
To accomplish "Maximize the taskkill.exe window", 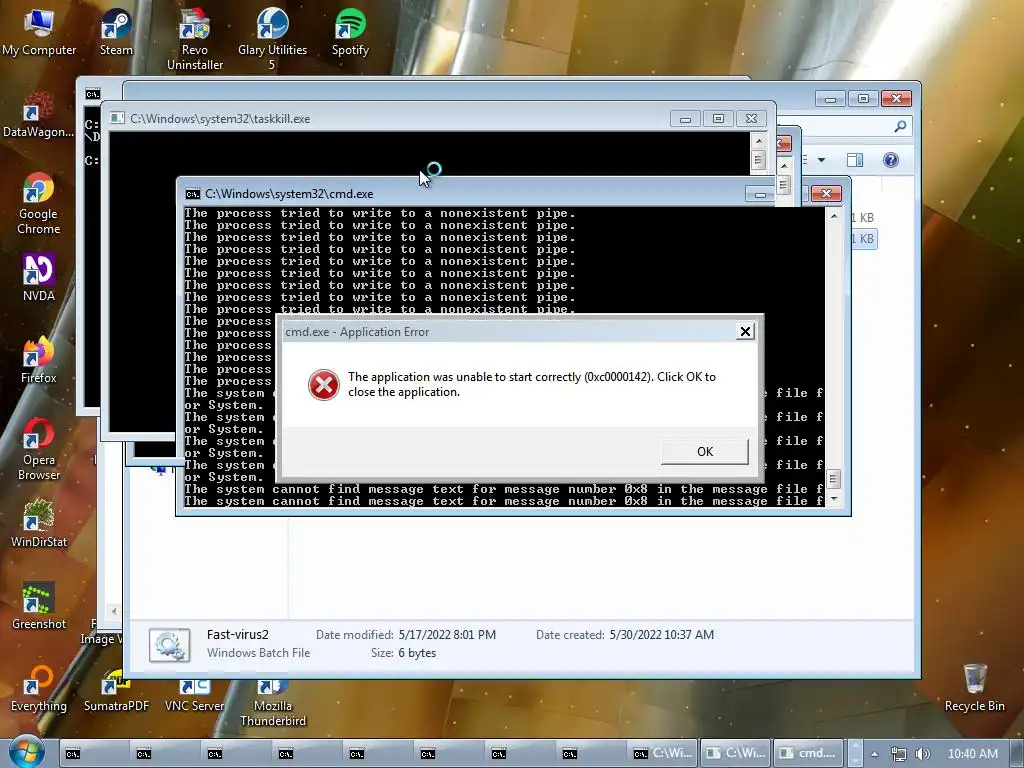I will pyautogui.click(x=718, y=119).
